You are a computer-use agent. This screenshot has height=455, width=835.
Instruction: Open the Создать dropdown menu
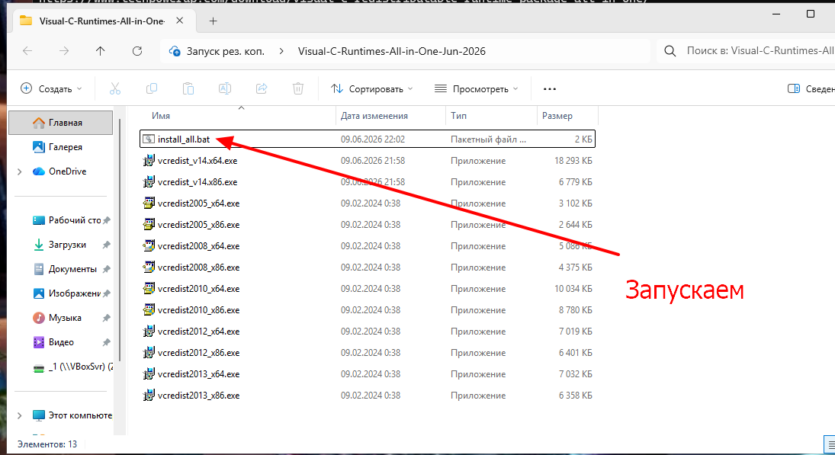(x=51, y=89)
